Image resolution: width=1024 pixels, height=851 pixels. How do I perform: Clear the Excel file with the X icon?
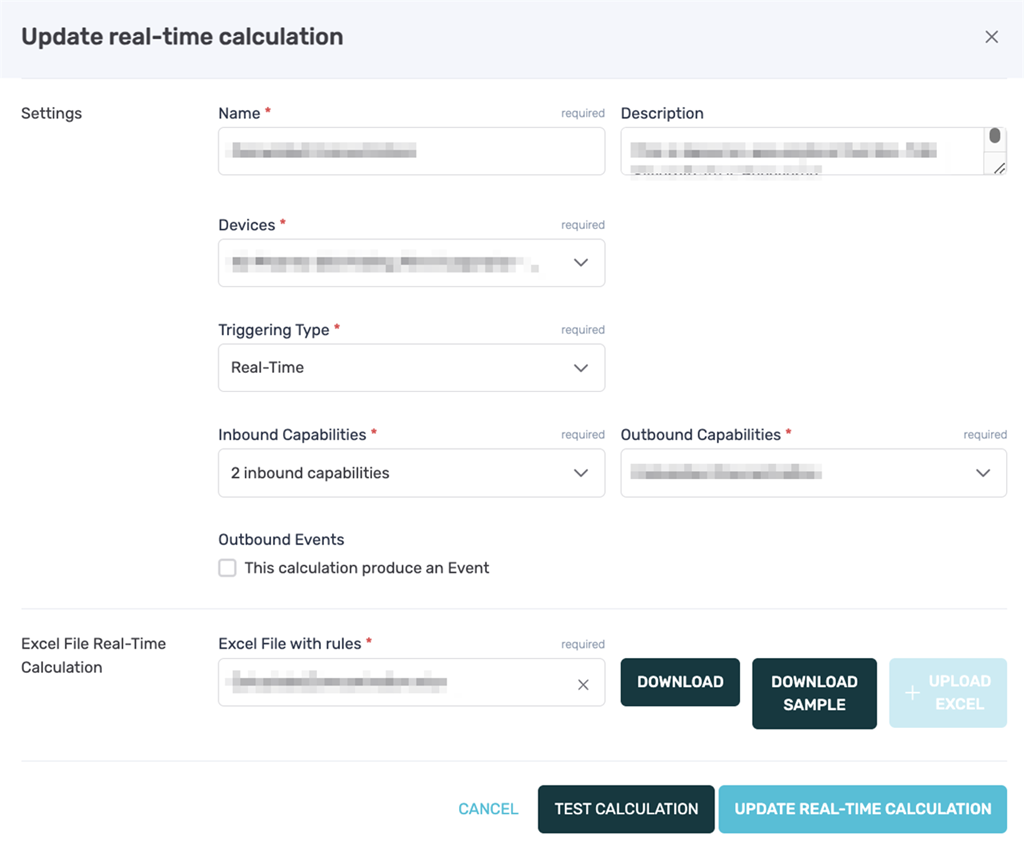point(583,684)
